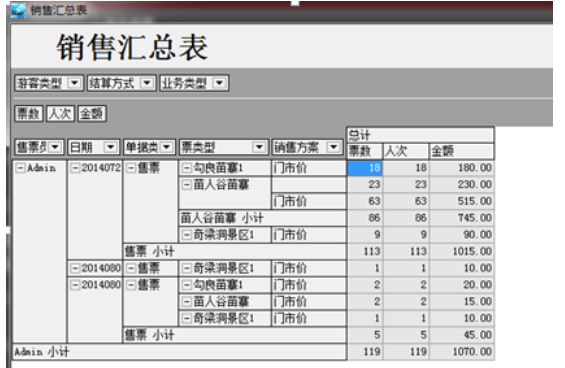Click the 230.00 amount cell
Viewport: 565px width, 368px height.
click(461, 185)
